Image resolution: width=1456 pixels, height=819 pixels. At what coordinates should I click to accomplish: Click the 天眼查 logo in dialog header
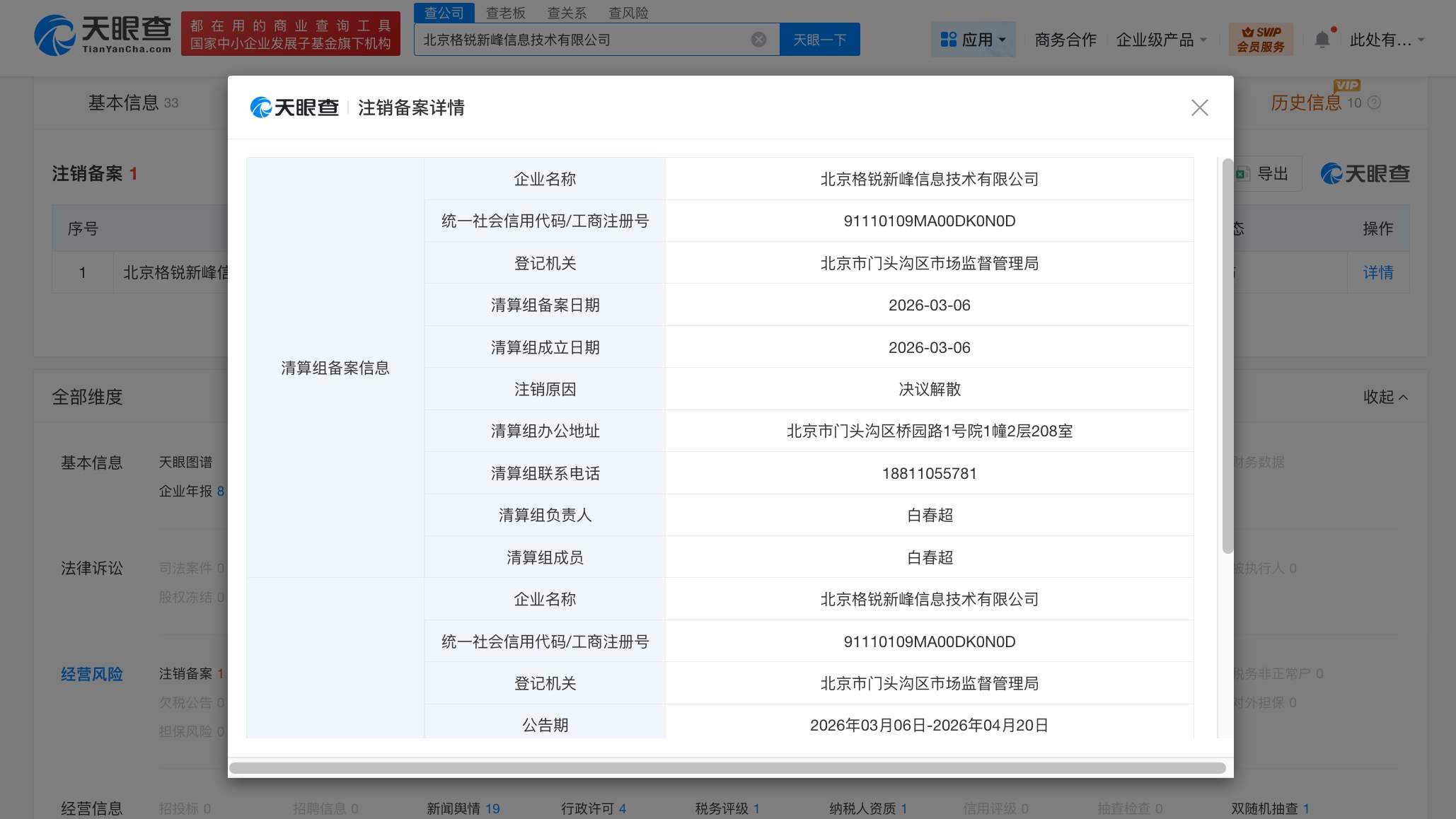294,108
